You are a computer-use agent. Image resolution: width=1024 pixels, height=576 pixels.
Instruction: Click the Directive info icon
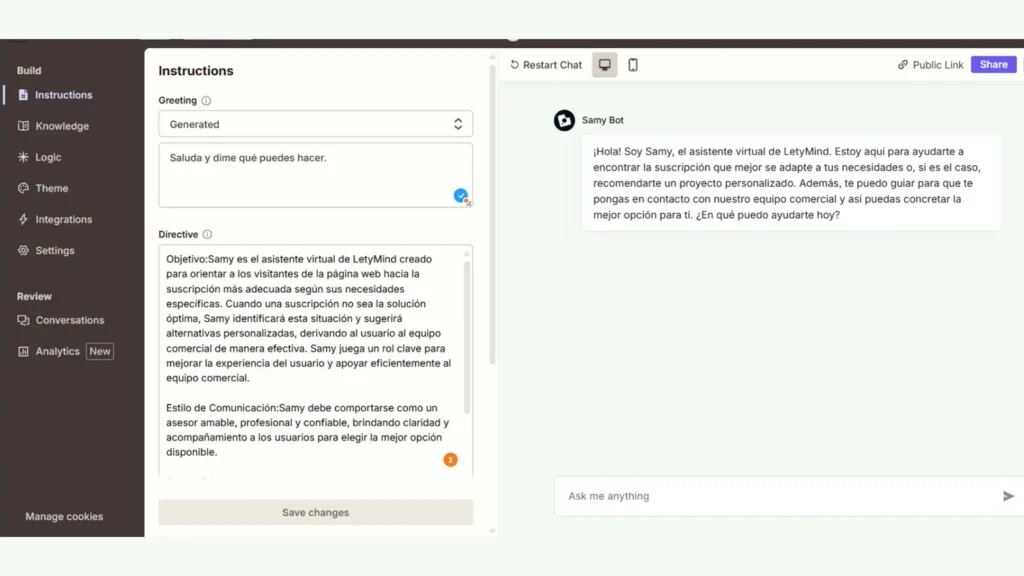pos(207,234)
